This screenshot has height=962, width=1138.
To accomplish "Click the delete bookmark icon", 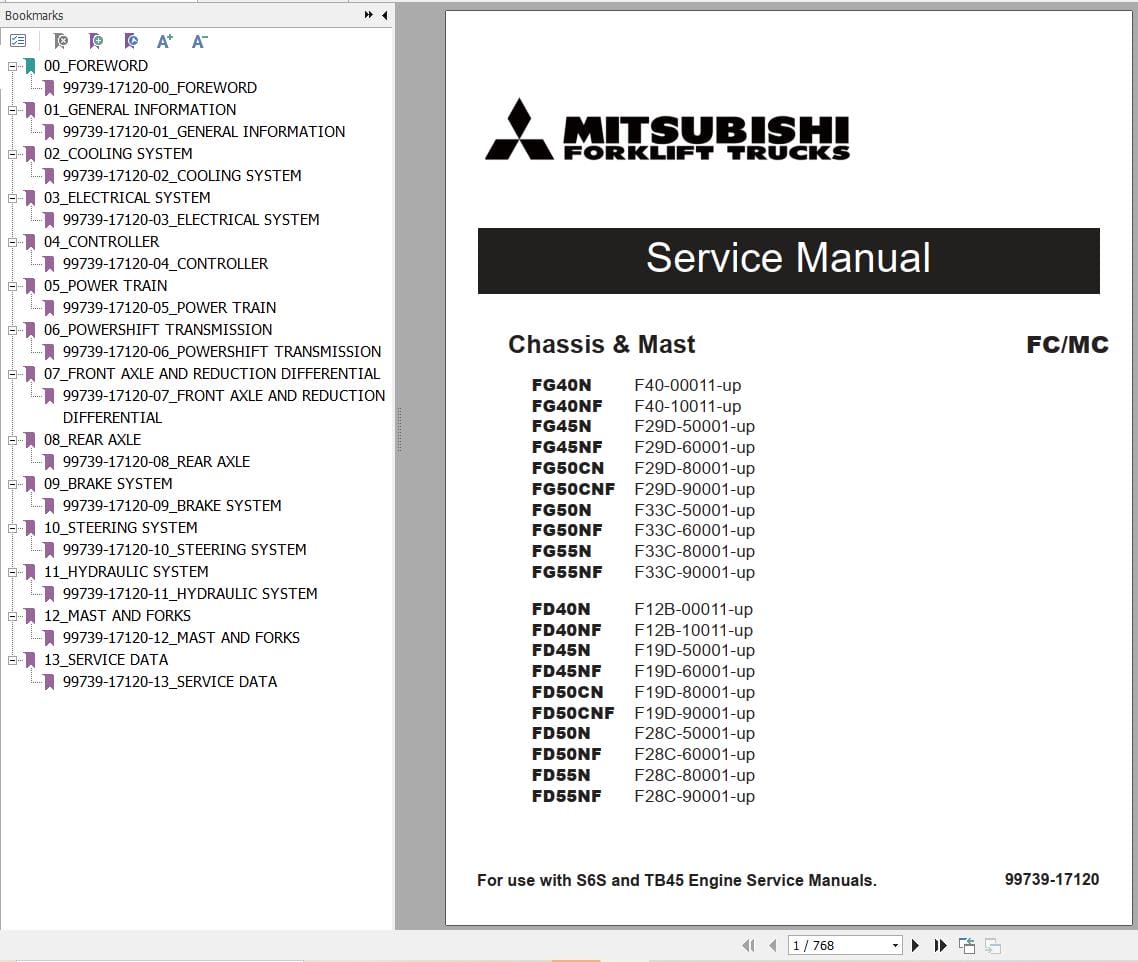I will [x=61, y=41].
